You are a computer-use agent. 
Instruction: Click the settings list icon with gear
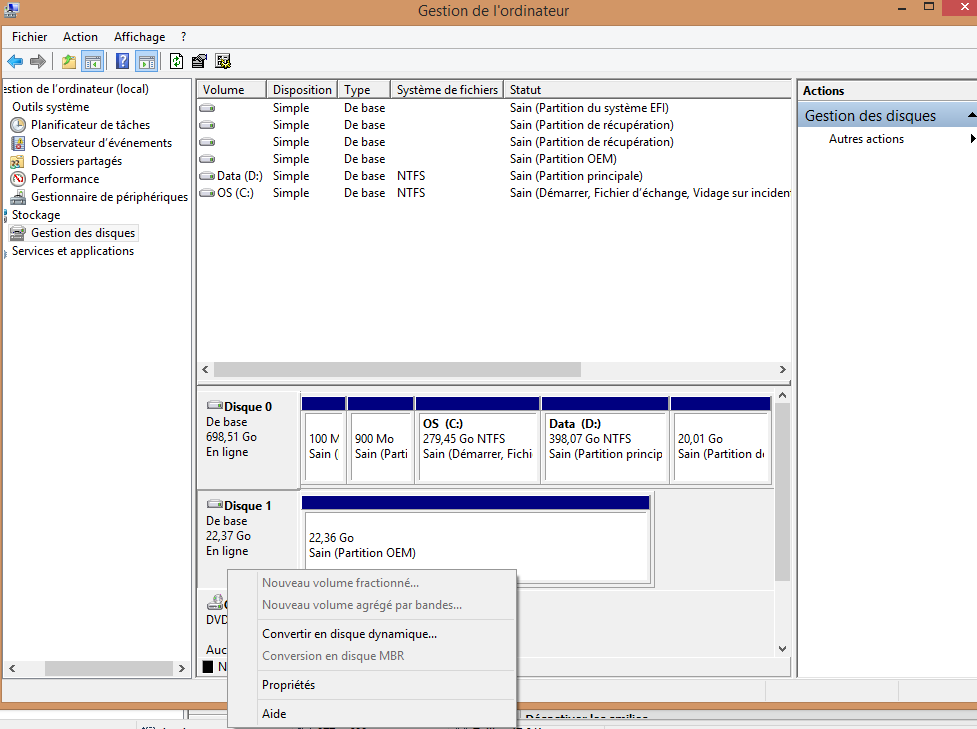(x=223, y=61)
